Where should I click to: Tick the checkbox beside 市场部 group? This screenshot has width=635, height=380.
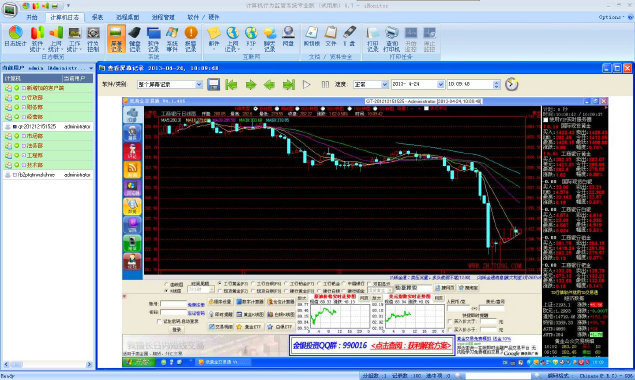tap(23, 136)
